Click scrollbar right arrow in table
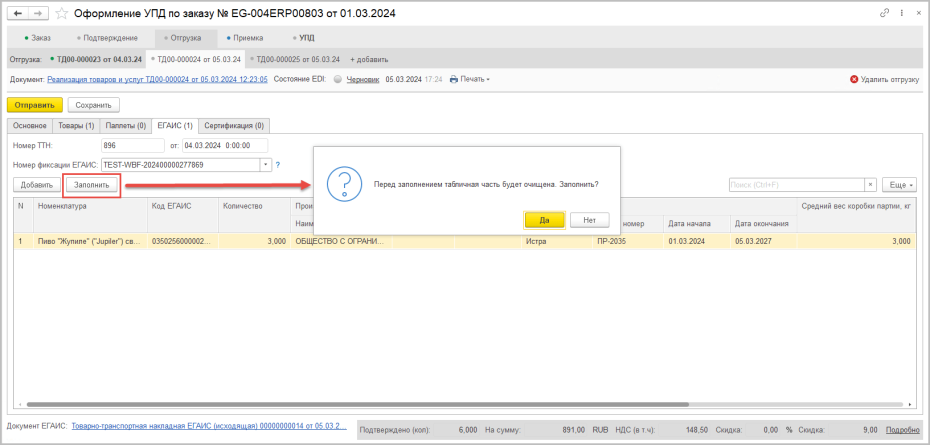The height and width of the screenshot is (445, 930). (x=910, y=404)
